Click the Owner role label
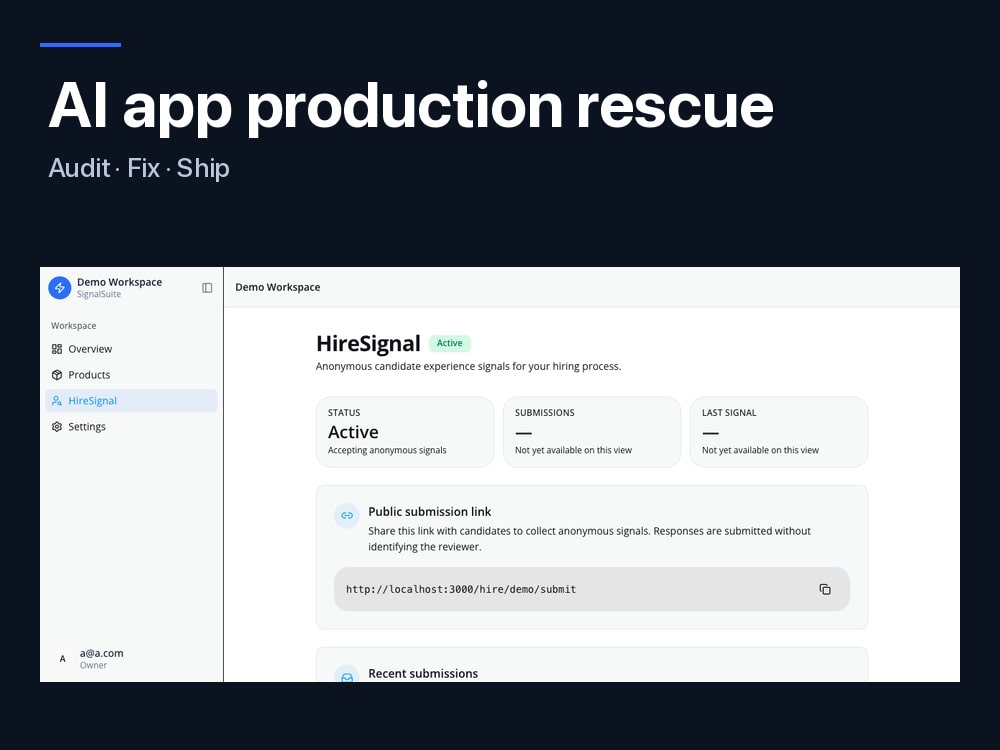The height and width of the screenshot is (750, 1000). click(x=93, y=665)
